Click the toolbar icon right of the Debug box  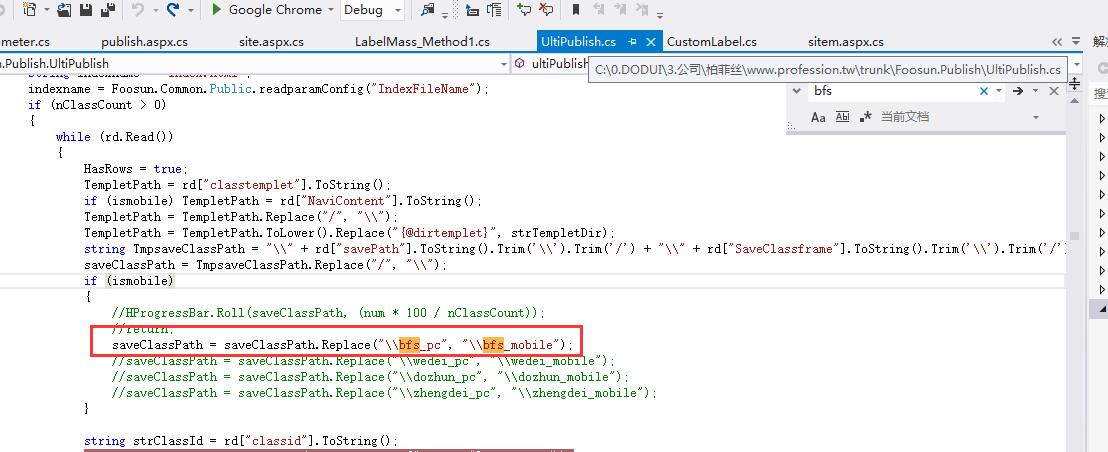coord(428,9)
